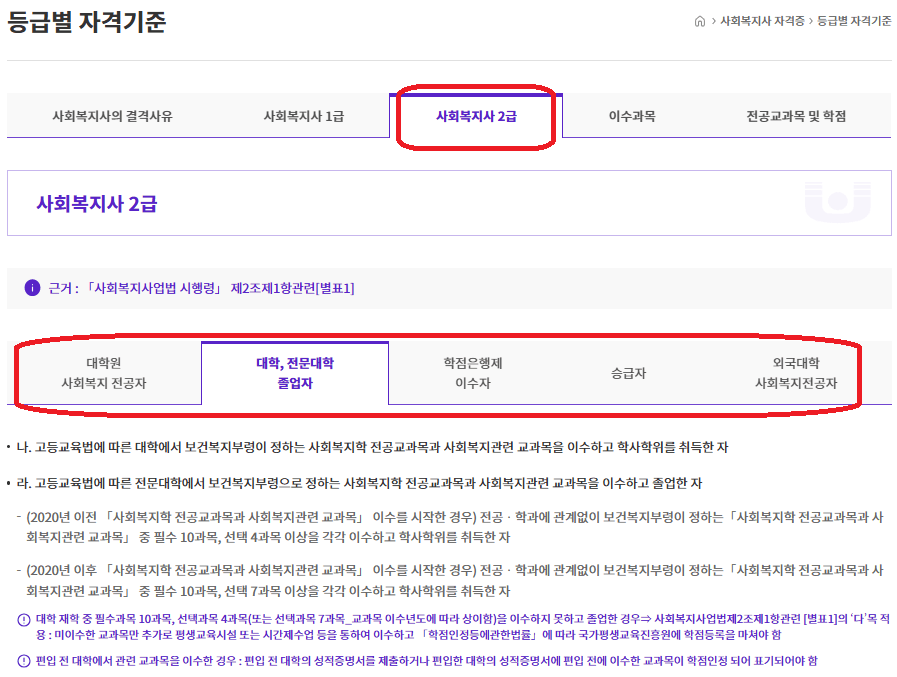Click the info icon beside 근거

pyautogui.click(x=33, y=288)
